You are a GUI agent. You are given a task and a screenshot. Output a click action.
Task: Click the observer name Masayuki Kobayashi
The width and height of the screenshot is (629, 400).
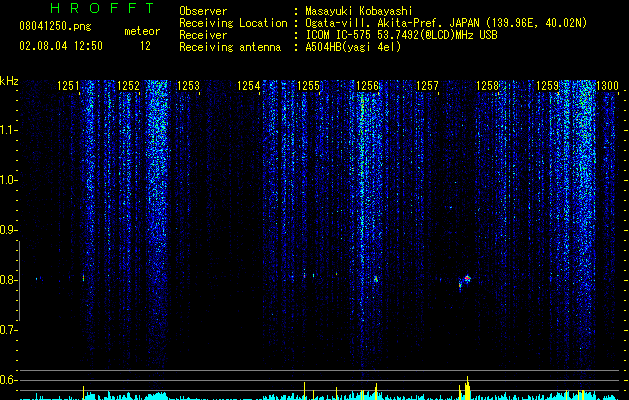359,11
